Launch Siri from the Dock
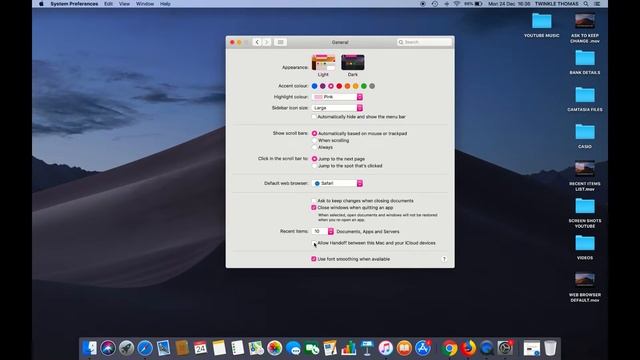 (x=108, y=348)
